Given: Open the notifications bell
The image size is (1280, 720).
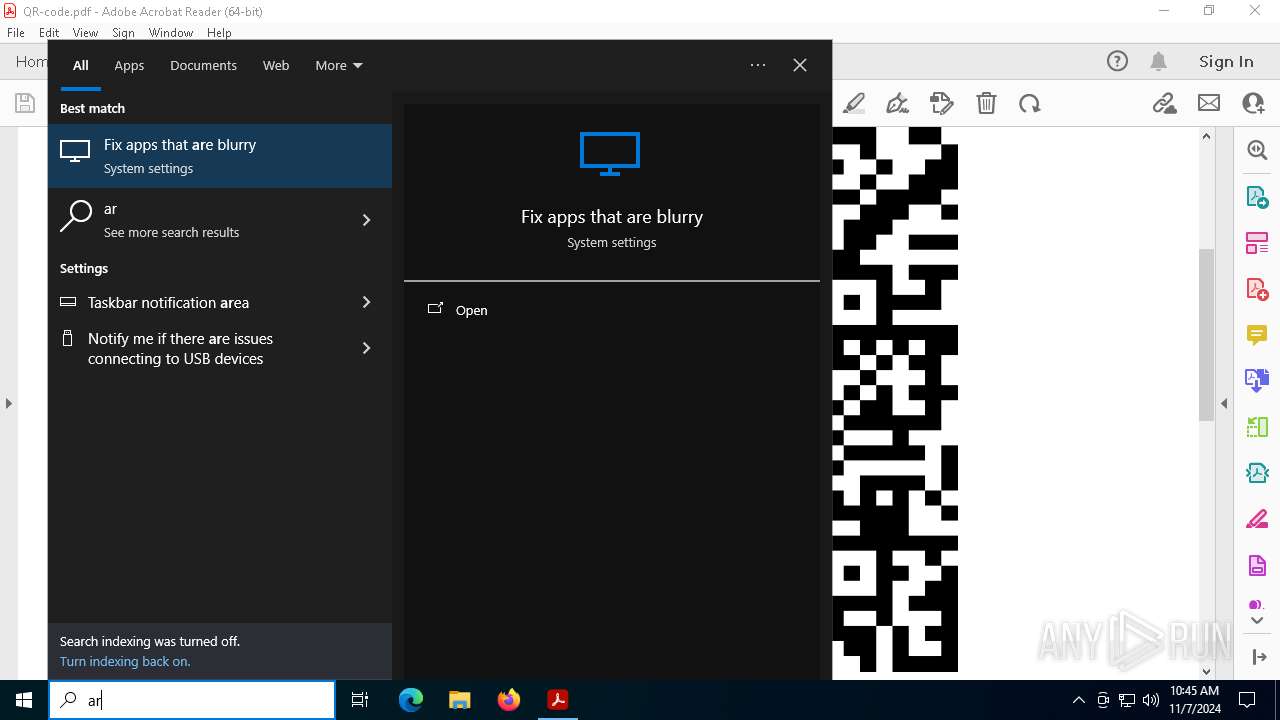Looking at the screenshot, I should coord(1158,61).
